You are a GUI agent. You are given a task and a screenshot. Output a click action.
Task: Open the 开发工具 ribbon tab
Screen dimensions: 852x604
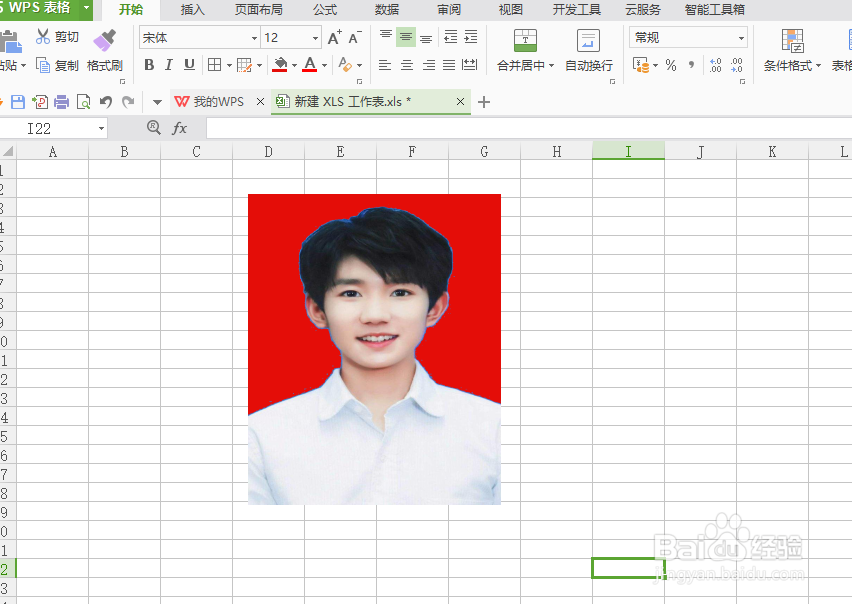(x=577, y=10)
